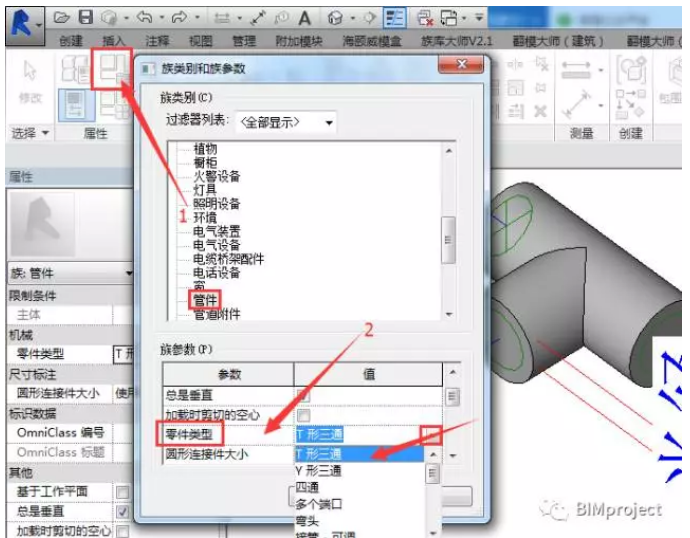Click the switch windows icon

[x=449, y=18]
